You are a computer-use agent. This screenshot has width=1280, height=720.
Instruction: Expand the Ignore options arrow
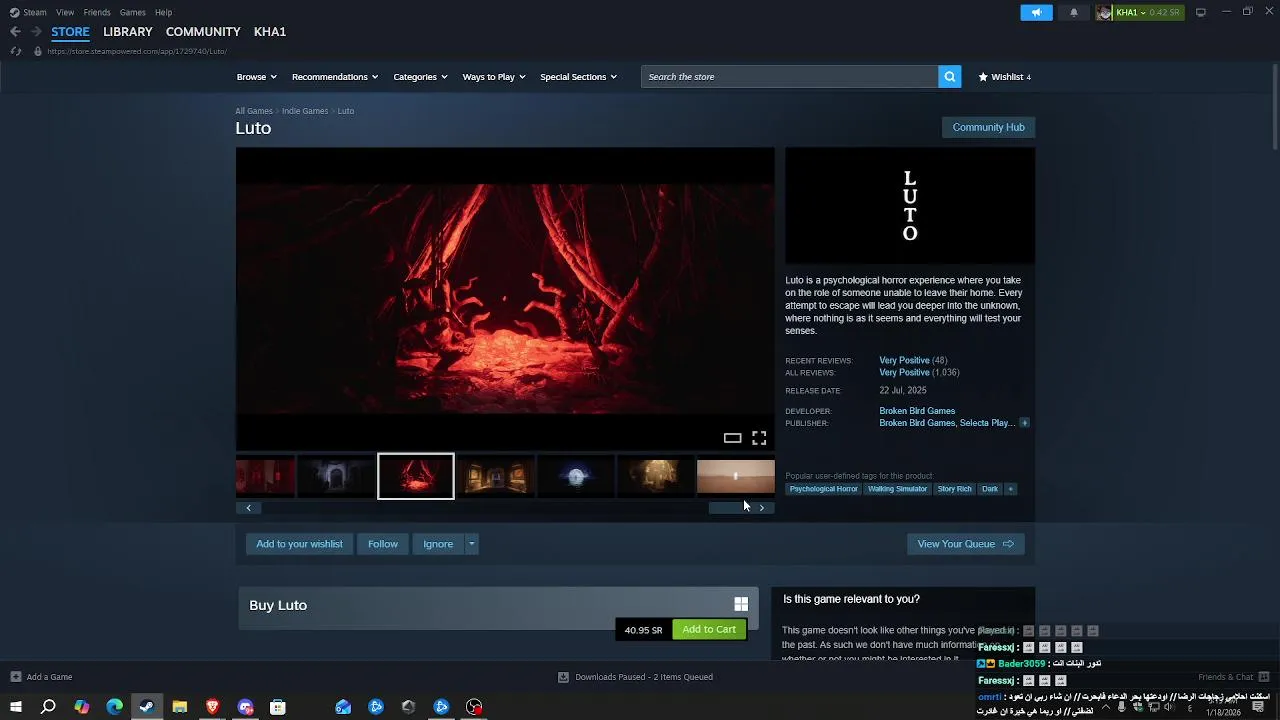pos(471,544)
